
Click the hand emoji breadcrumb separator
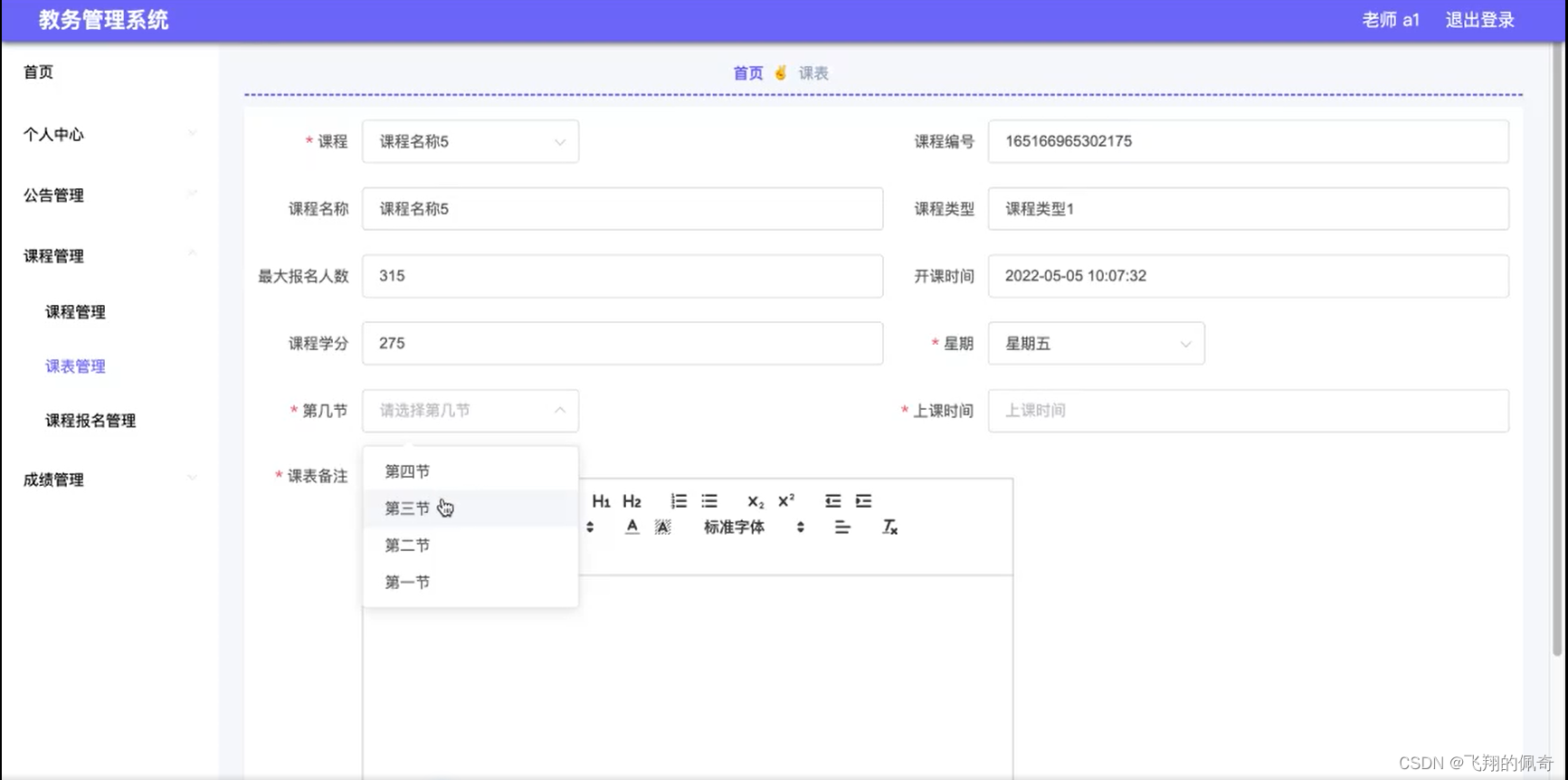[781, 72]
